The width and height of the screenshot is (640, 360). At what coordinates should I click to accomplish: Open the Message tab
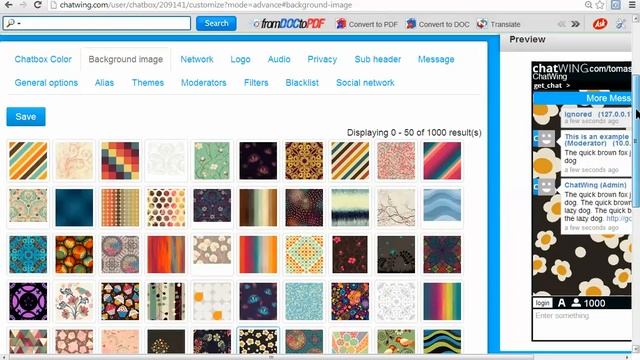436,59
